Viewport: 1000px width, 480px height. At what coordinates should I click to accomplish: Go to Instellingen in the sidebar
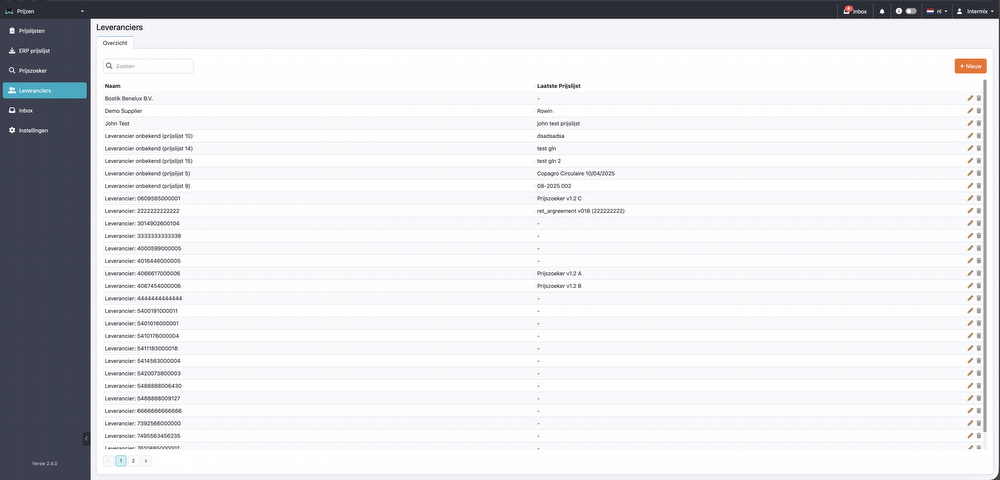click(x=34, y=130)
